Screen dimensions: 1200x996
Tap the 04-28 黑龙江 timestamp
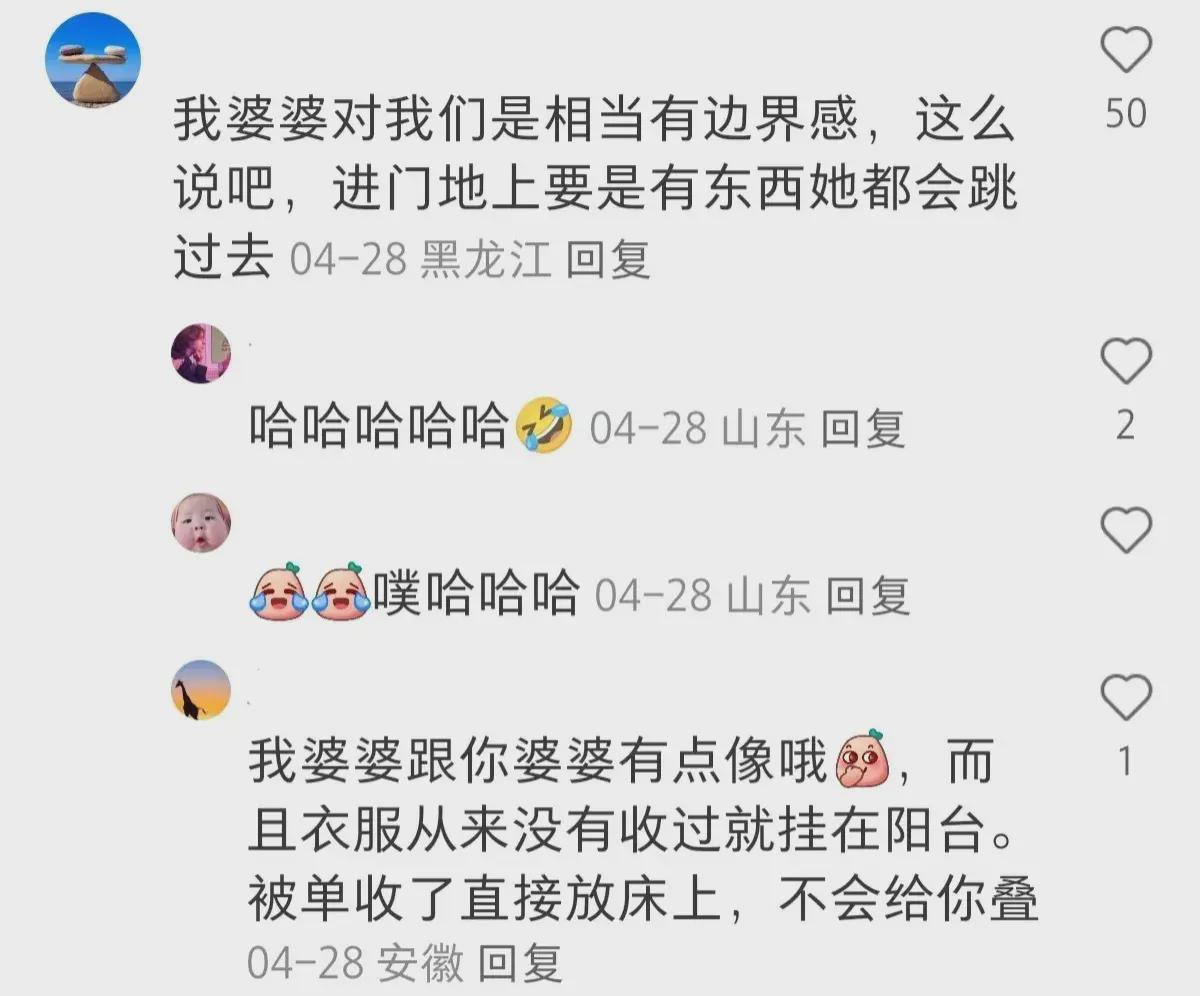point(421,260)
